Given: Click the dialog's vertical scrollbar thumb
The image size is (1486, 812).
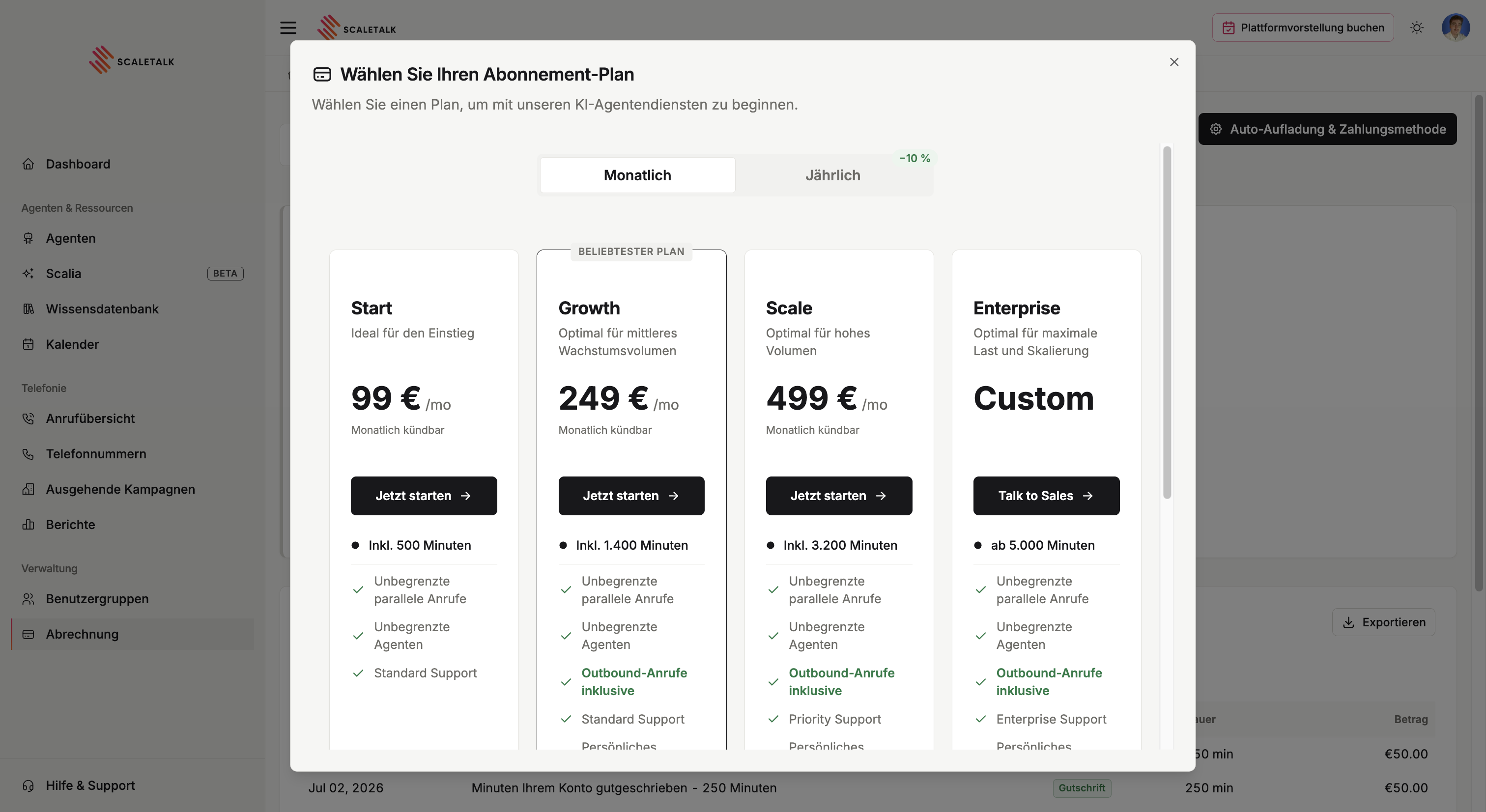Looking at the screenshot, I should [x=1167, y=322].
